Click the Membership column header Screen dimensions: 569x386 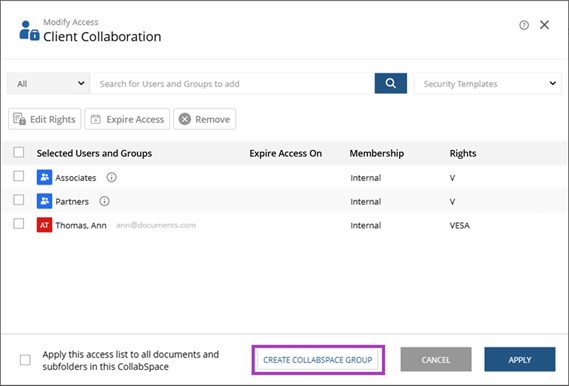pyautogui.click(x=377, y=153)
